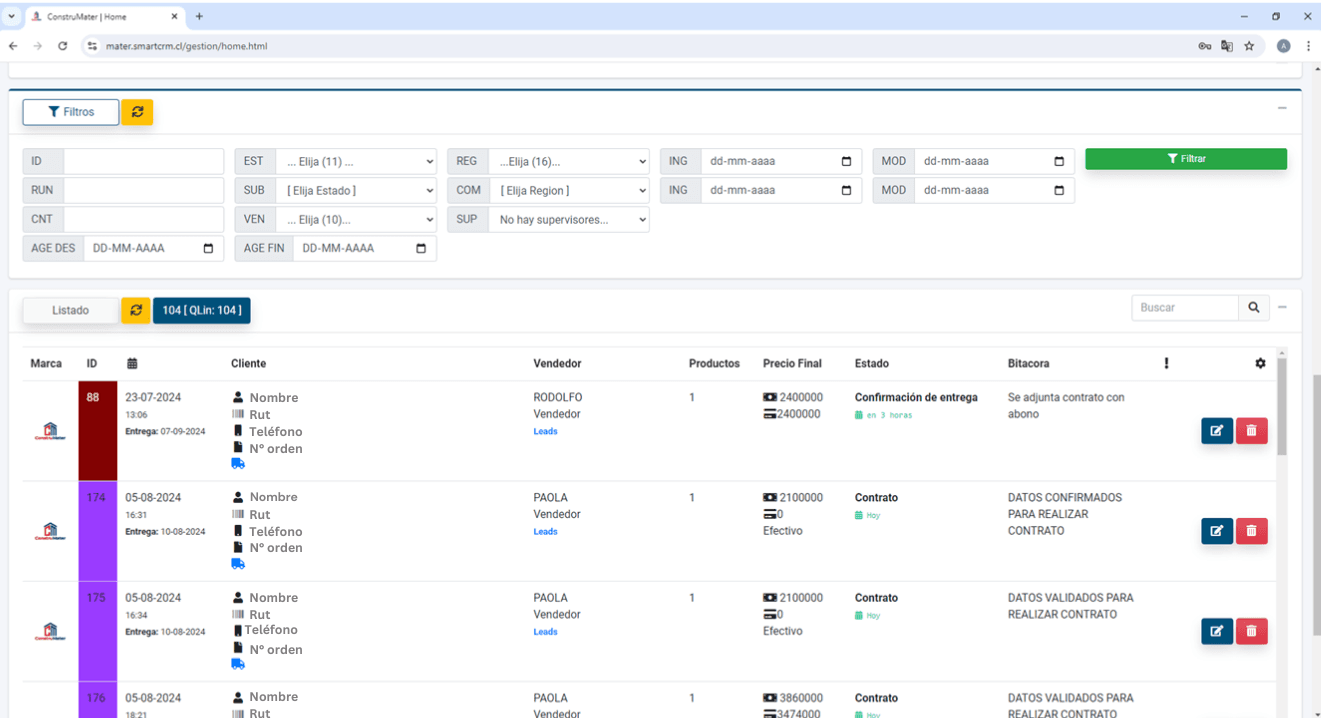
Task: Click the browser address bar URL
Action: [187, 46]
